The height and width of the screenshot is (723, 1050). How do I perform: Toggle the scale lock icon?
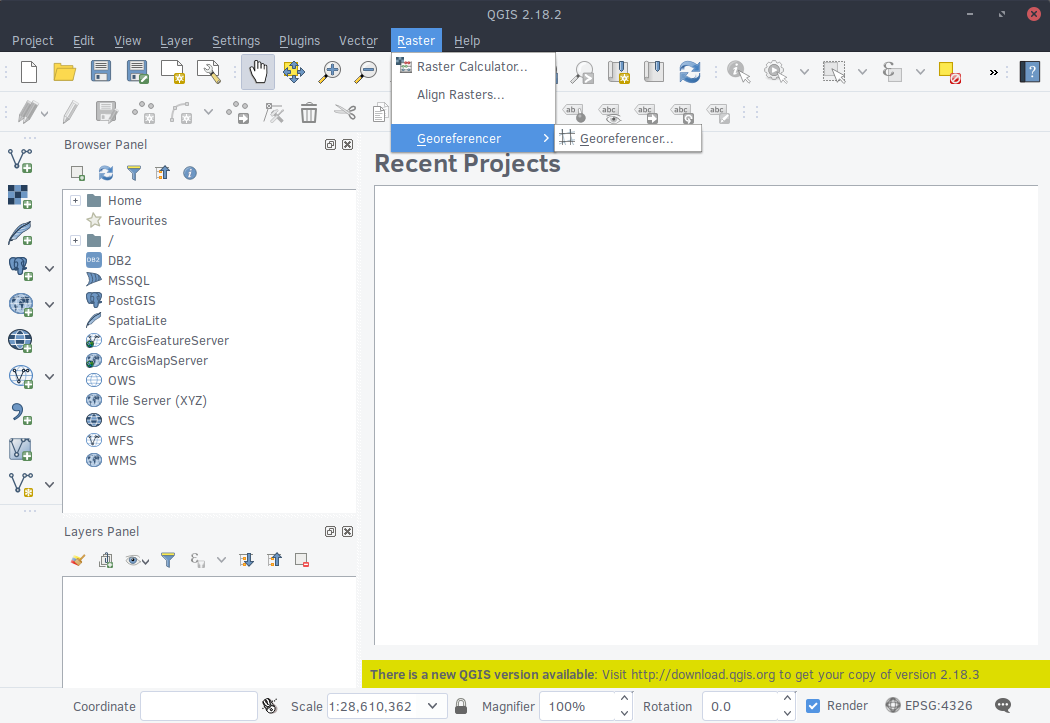coord(461,706)
